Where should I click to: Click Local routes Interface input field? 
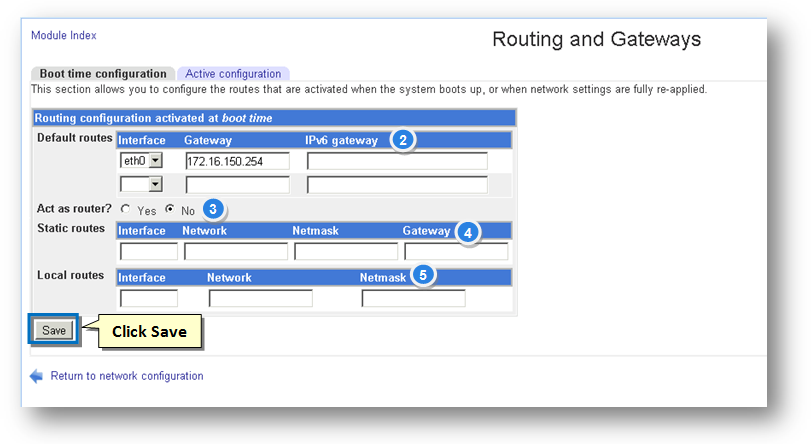tap(149, 298)
